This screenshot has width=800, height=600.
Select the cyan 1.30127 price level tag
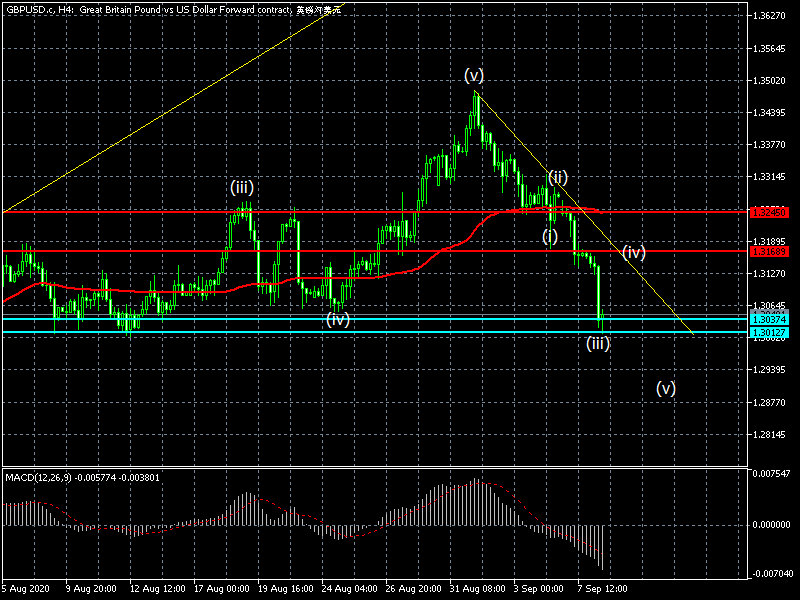coord(774,332)
